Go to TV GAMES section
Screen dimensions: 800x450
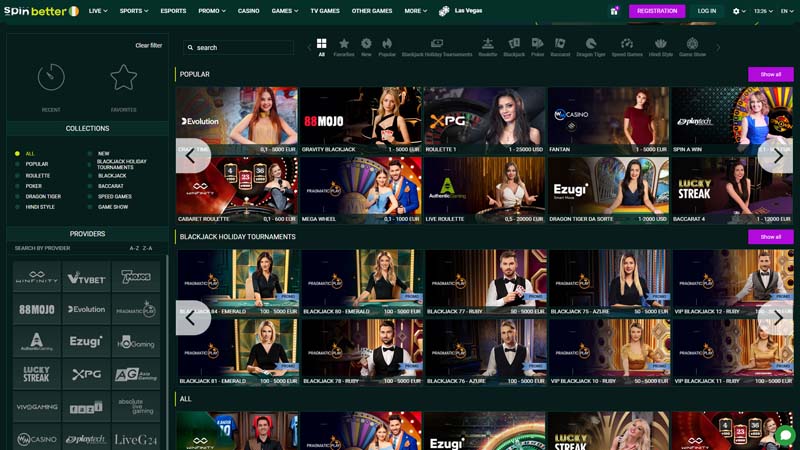pyautogui.click(x=325, y=11)
